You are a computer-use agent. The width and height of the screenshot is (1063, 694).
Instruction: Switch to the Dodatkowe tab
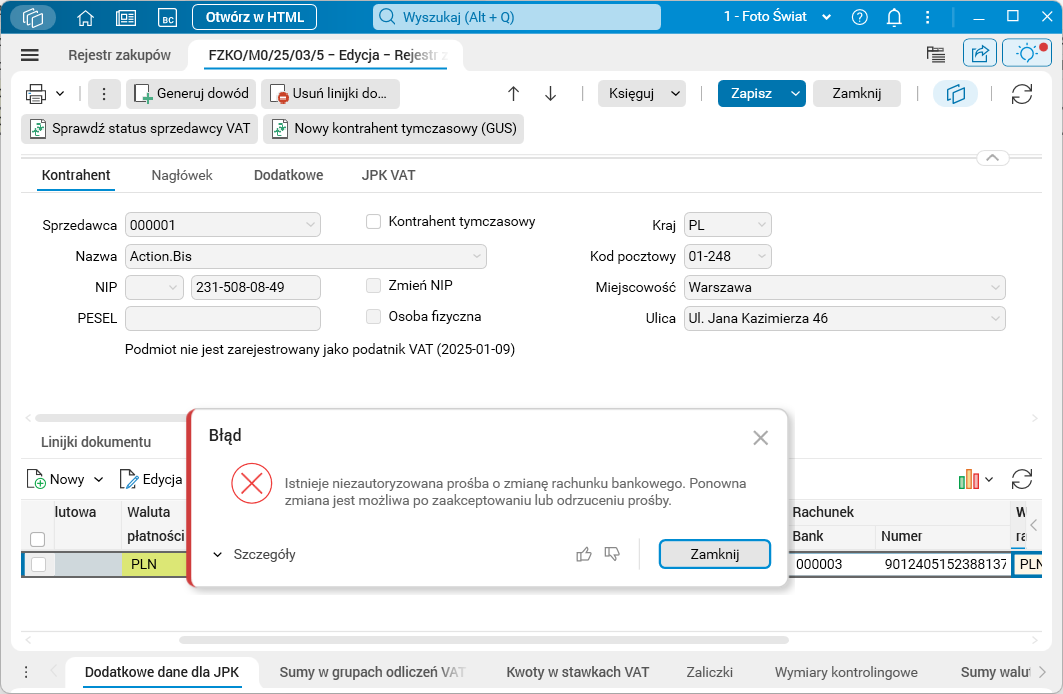tap(288, 176)
